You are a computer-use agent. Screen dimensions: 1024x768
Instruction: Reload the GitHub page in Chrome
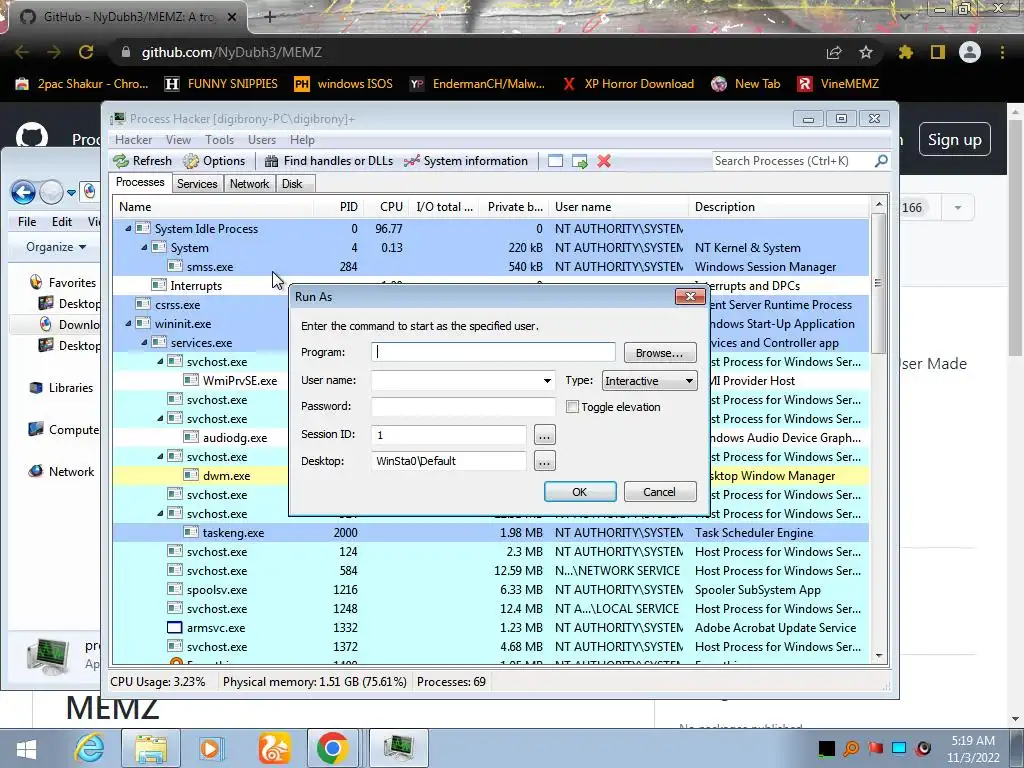tap(86, 52)
